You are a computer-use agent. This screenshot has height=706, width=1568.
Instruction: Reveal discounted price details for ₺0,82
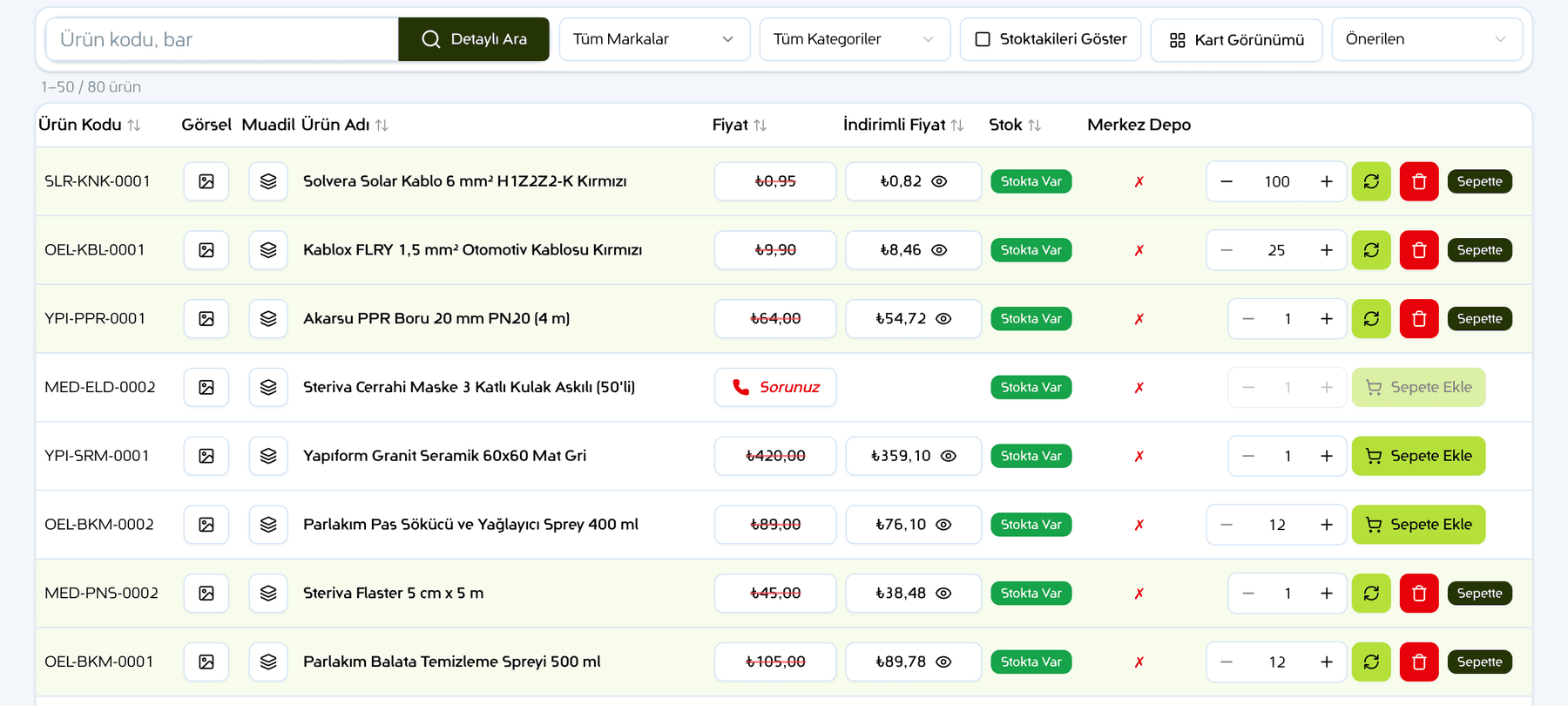[x=939, y=181]
